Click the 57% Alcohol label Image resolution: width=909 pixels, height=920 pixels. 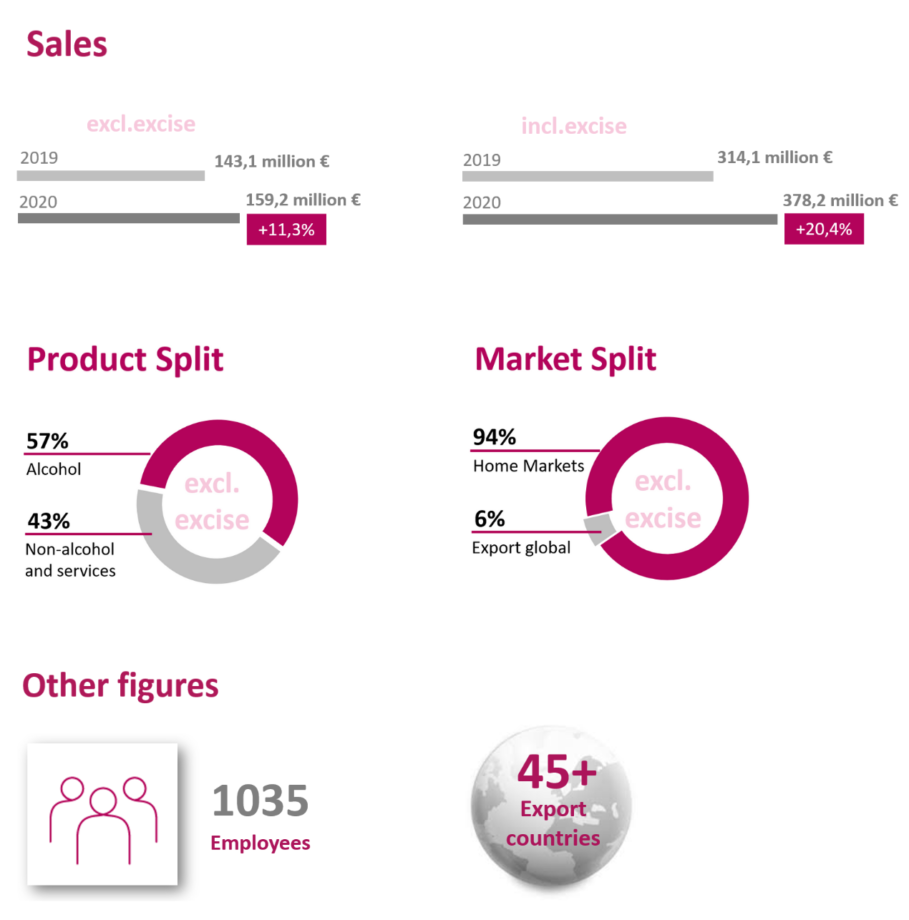[53, 455]
